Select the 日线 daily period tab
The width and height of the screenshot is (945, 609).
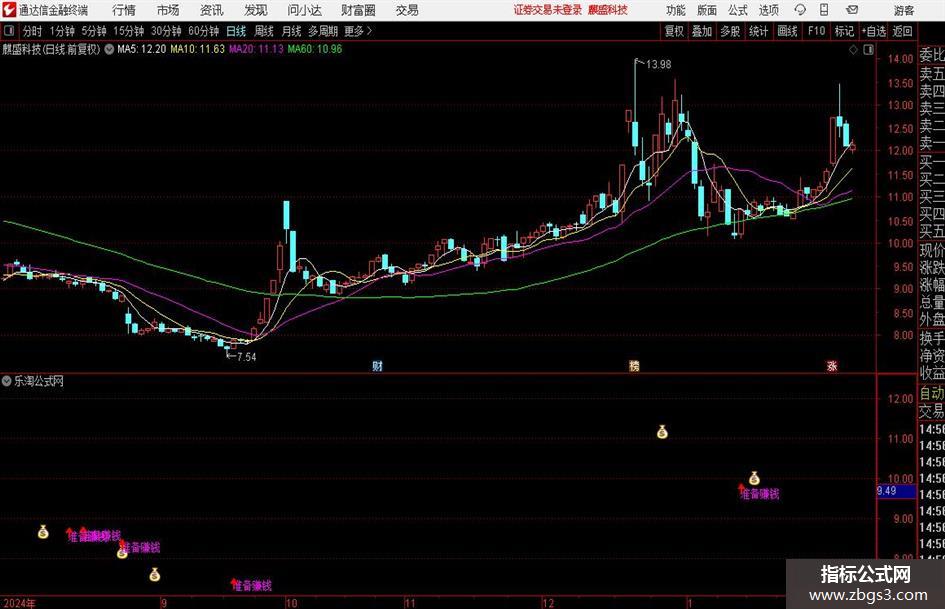[236, 31]
